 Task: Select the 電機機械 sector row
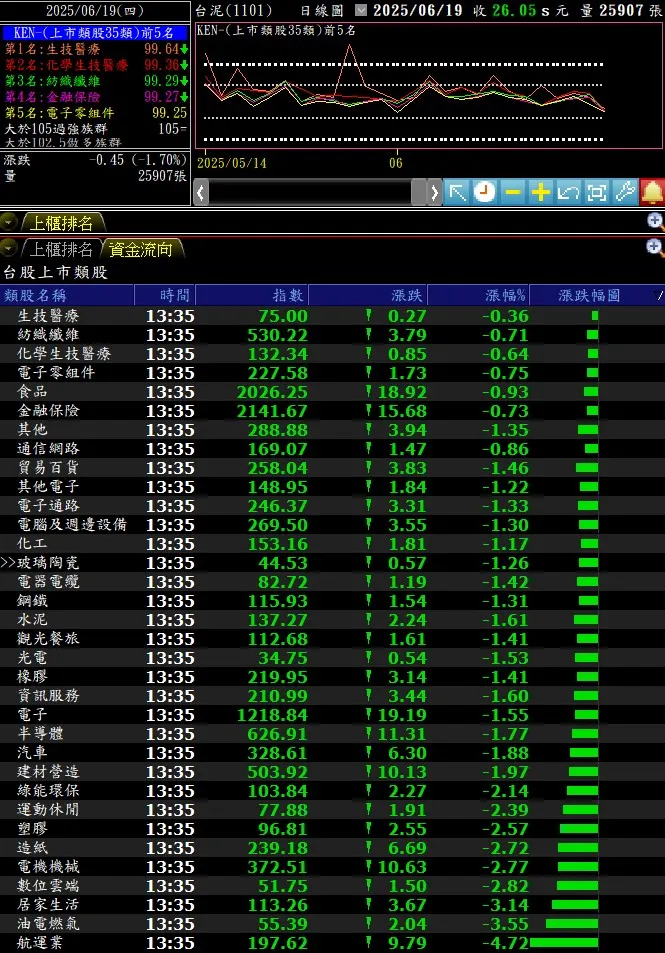pyautogui.click(x=332, y=866)
